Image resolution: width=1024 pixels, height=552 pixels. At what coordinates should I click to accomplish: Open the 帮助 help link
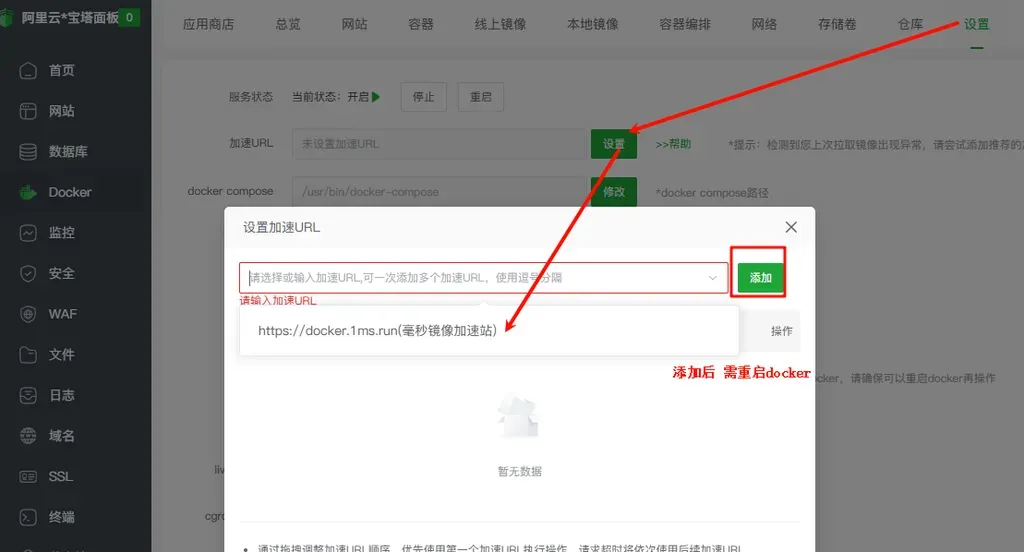coord(673,144)
